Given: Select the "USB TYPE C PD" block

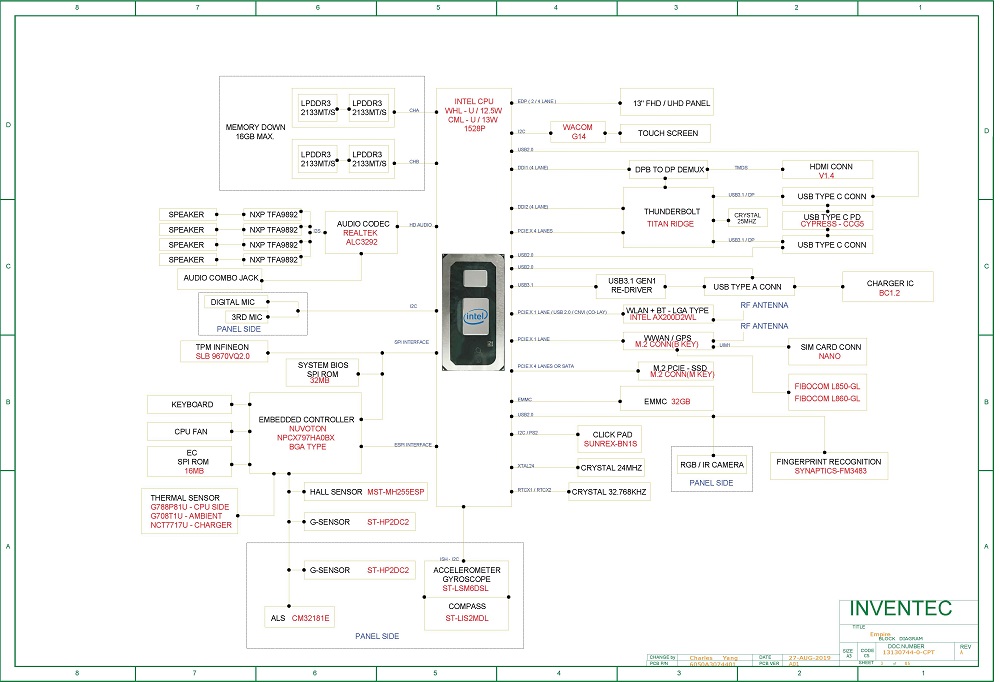Looking at the screenshot, I should point(827,220).
